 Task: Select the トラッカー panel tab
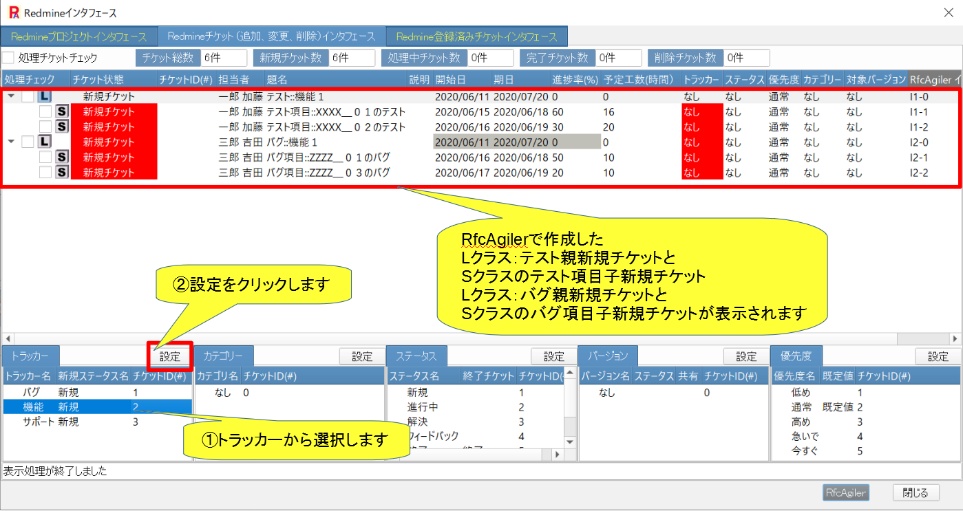point(31,356)
